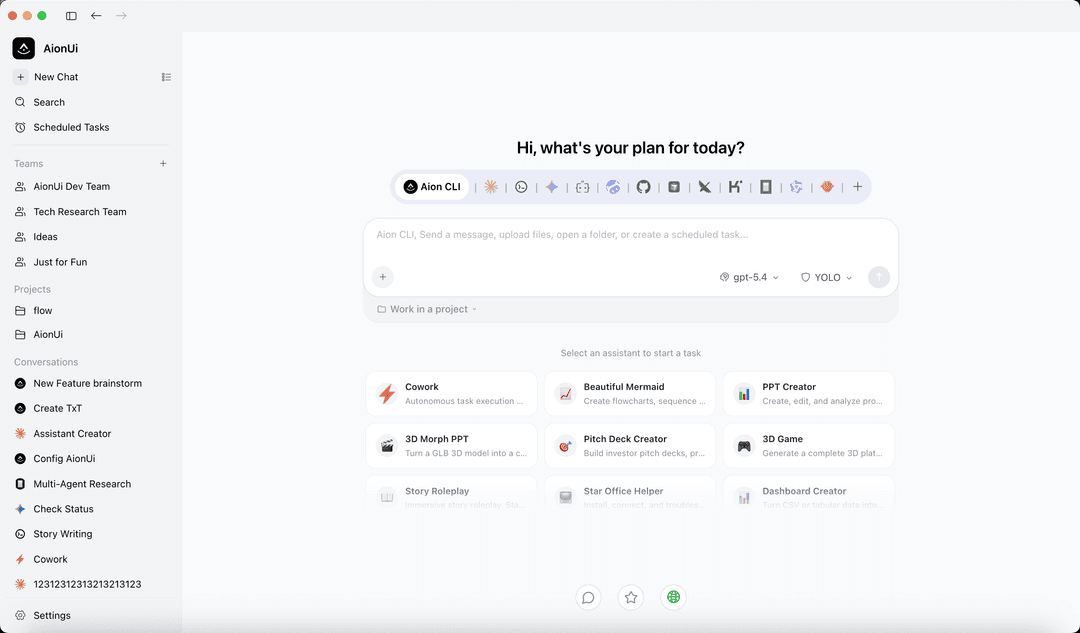This screenshot has height=633, width=1080.
Task: Open the YOLO permission mode dropdown
Action: coord(827,277)
